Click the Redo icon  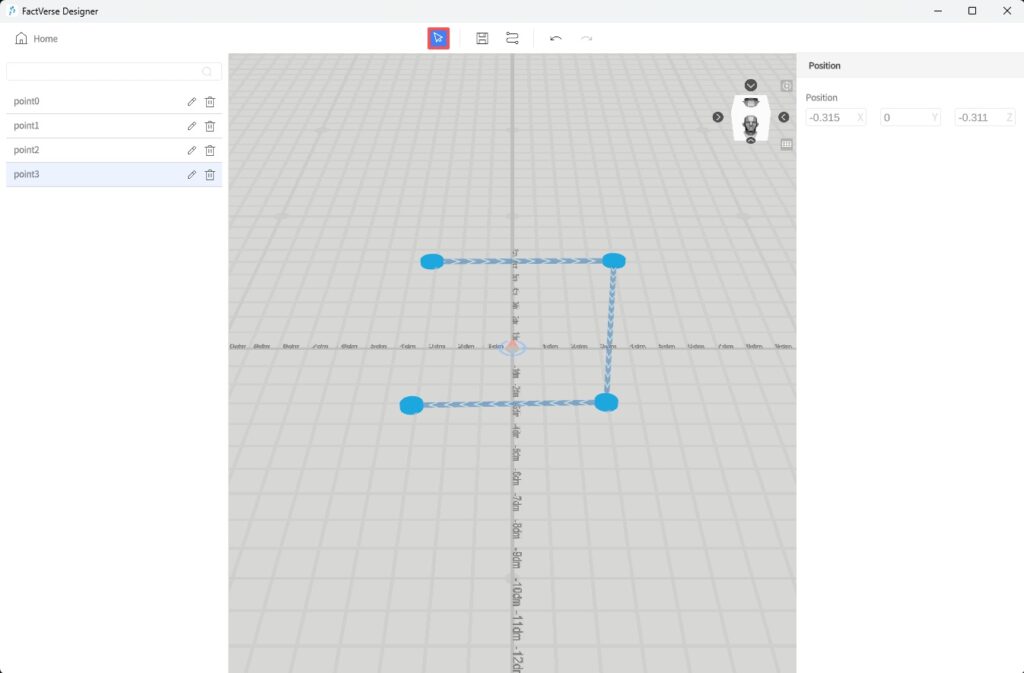click(x=585, y=37)
